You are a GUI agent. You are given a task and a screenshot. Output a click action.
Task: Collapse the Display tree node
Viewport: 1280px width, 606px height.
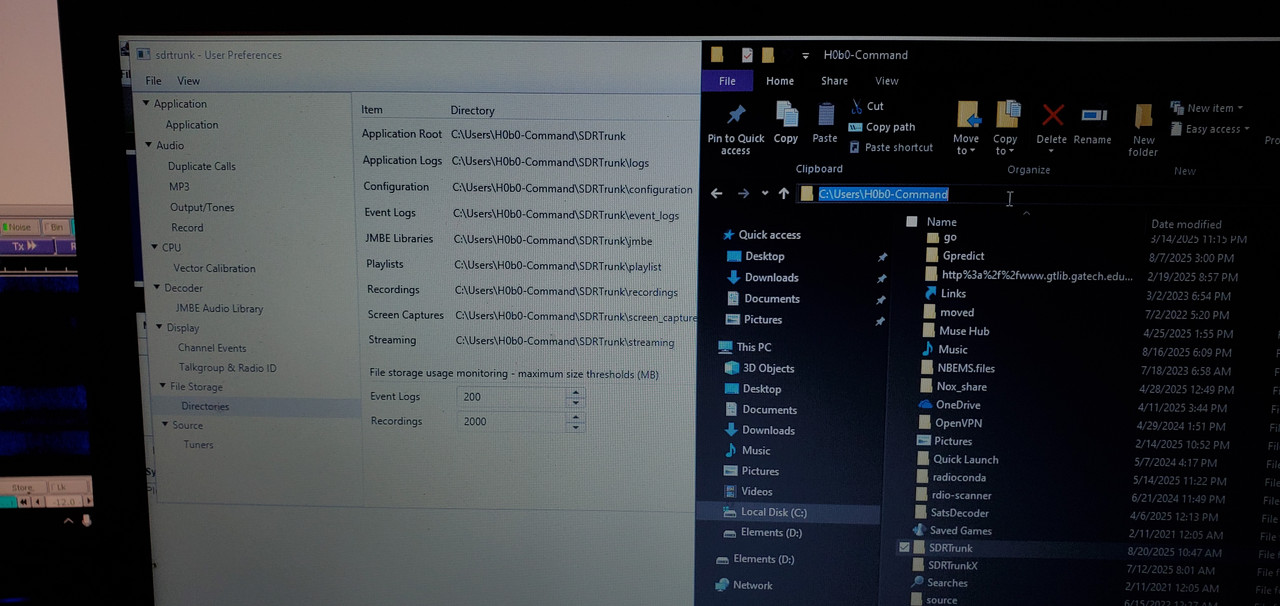[x=159, y=327]
